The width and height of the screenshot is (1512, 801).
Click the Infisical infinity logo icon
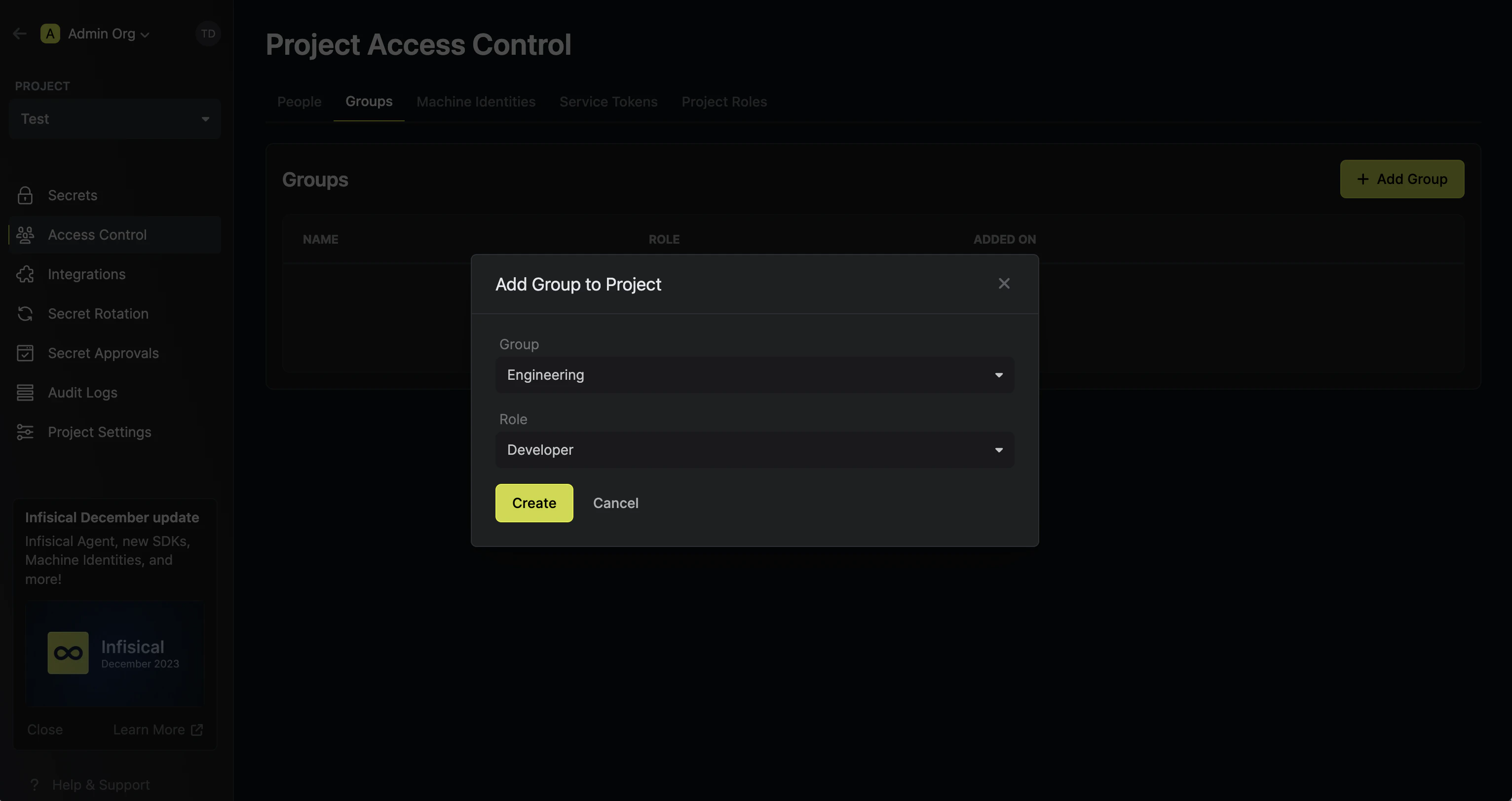click(68, 653)
